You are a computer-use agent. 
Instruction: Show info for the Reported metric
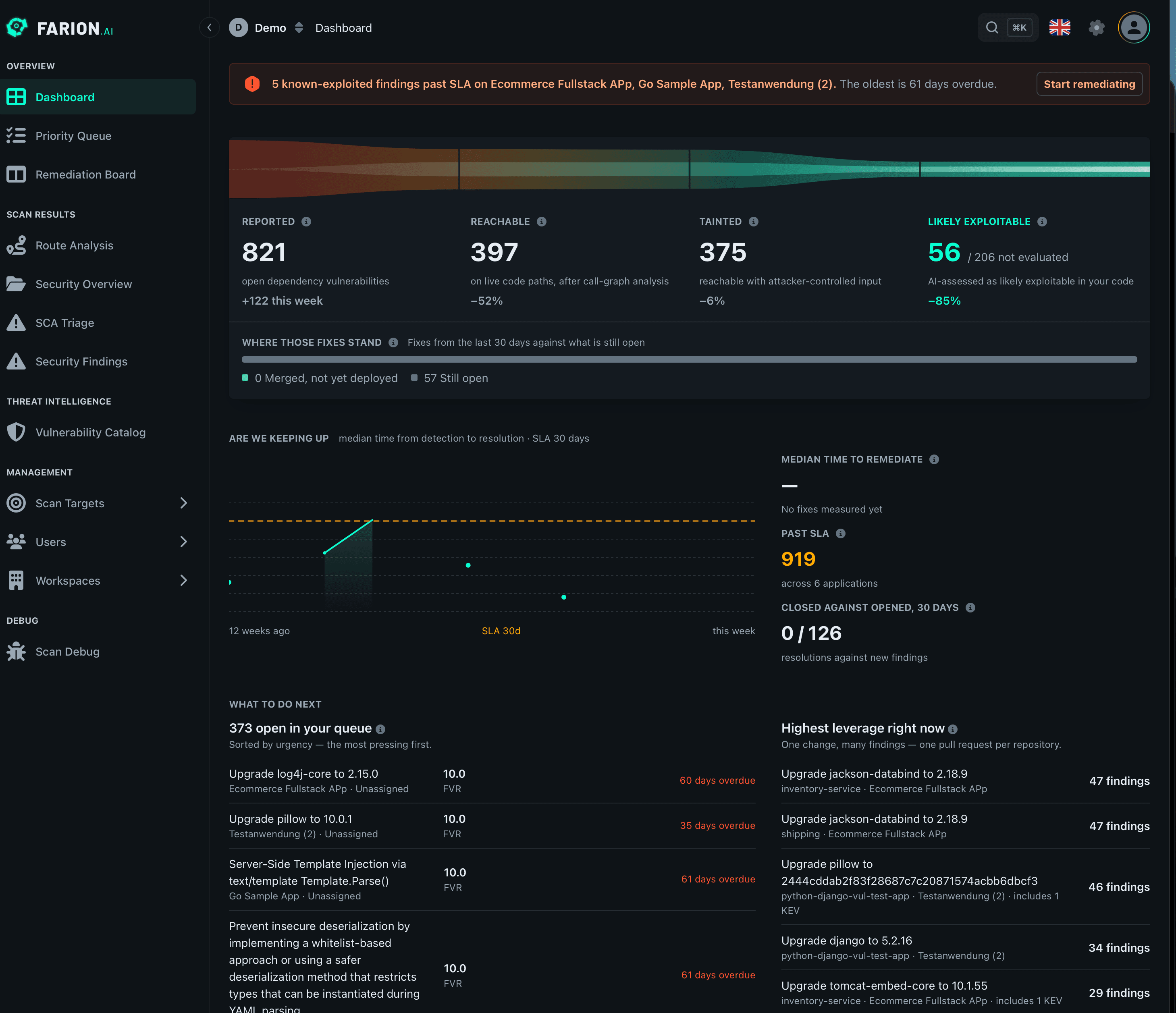point(306,221)
